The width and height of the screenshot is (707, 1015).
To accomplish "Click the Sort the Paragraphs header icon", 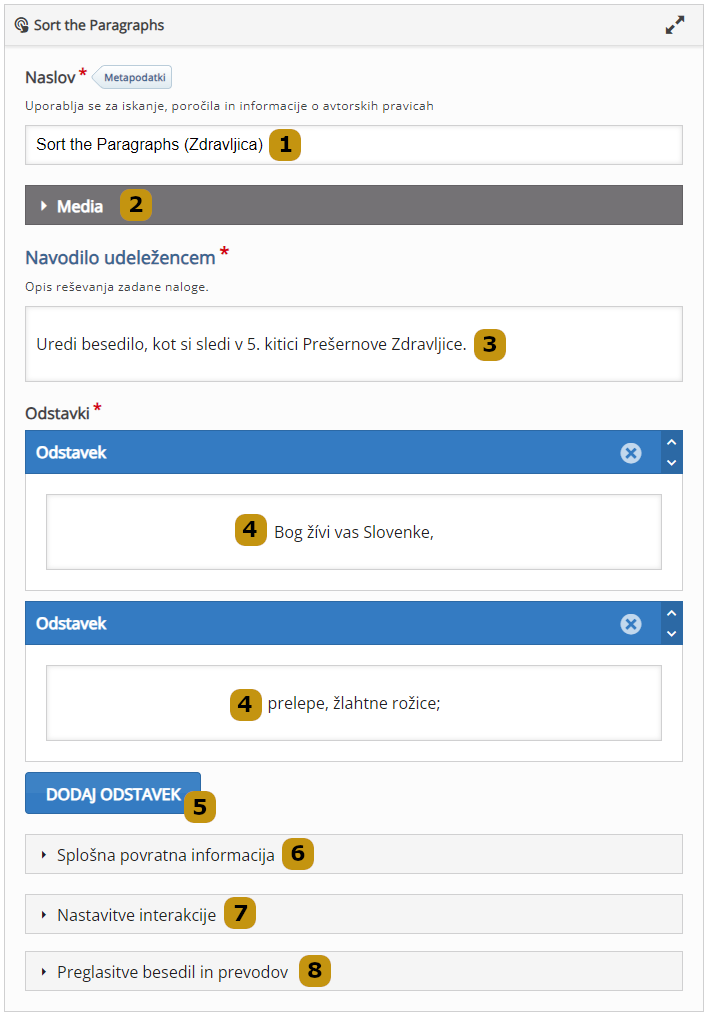I will tap(21, 26).
